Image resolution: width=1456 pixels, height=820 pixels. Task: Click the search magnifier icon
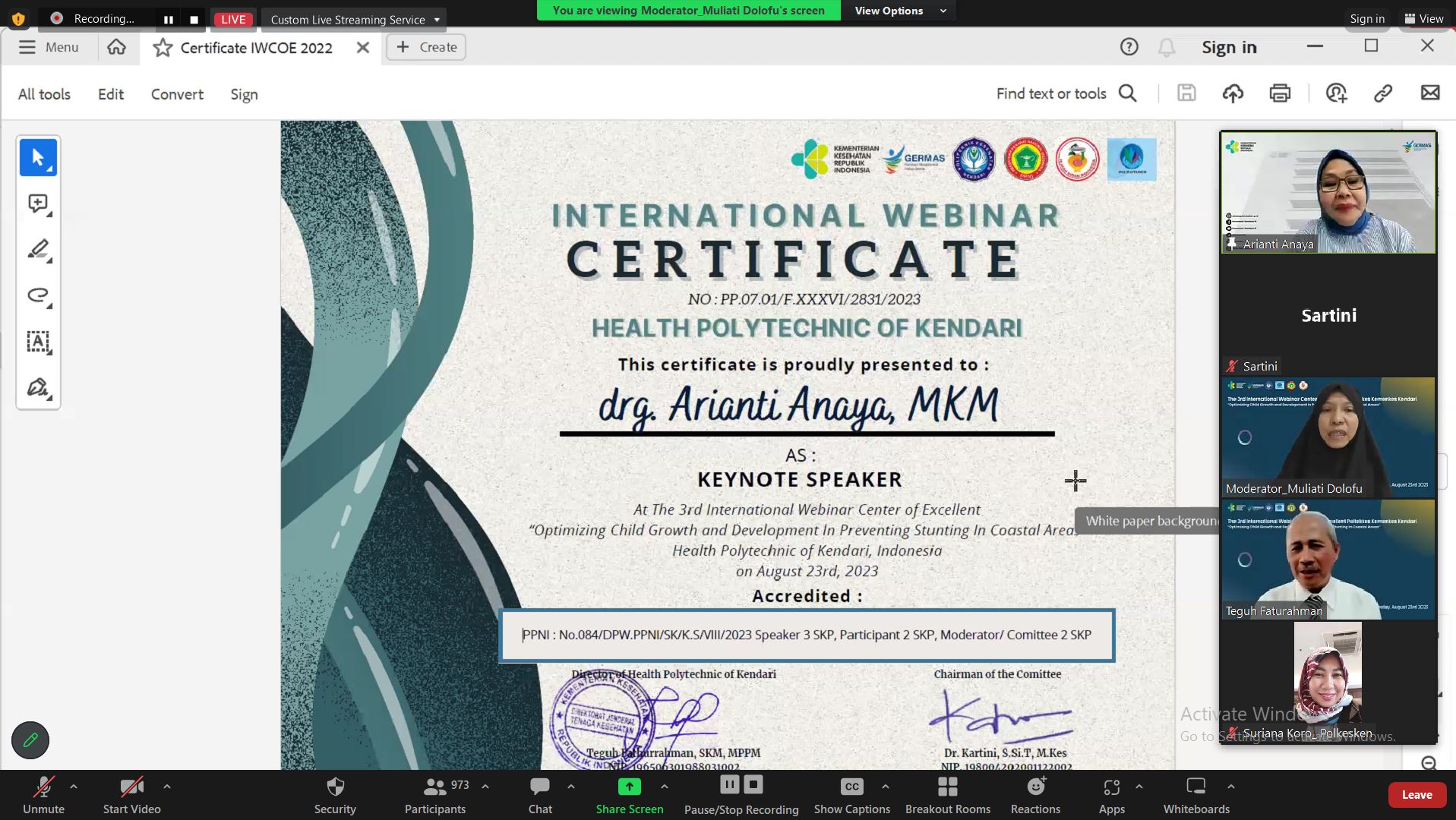(1128, 93)
